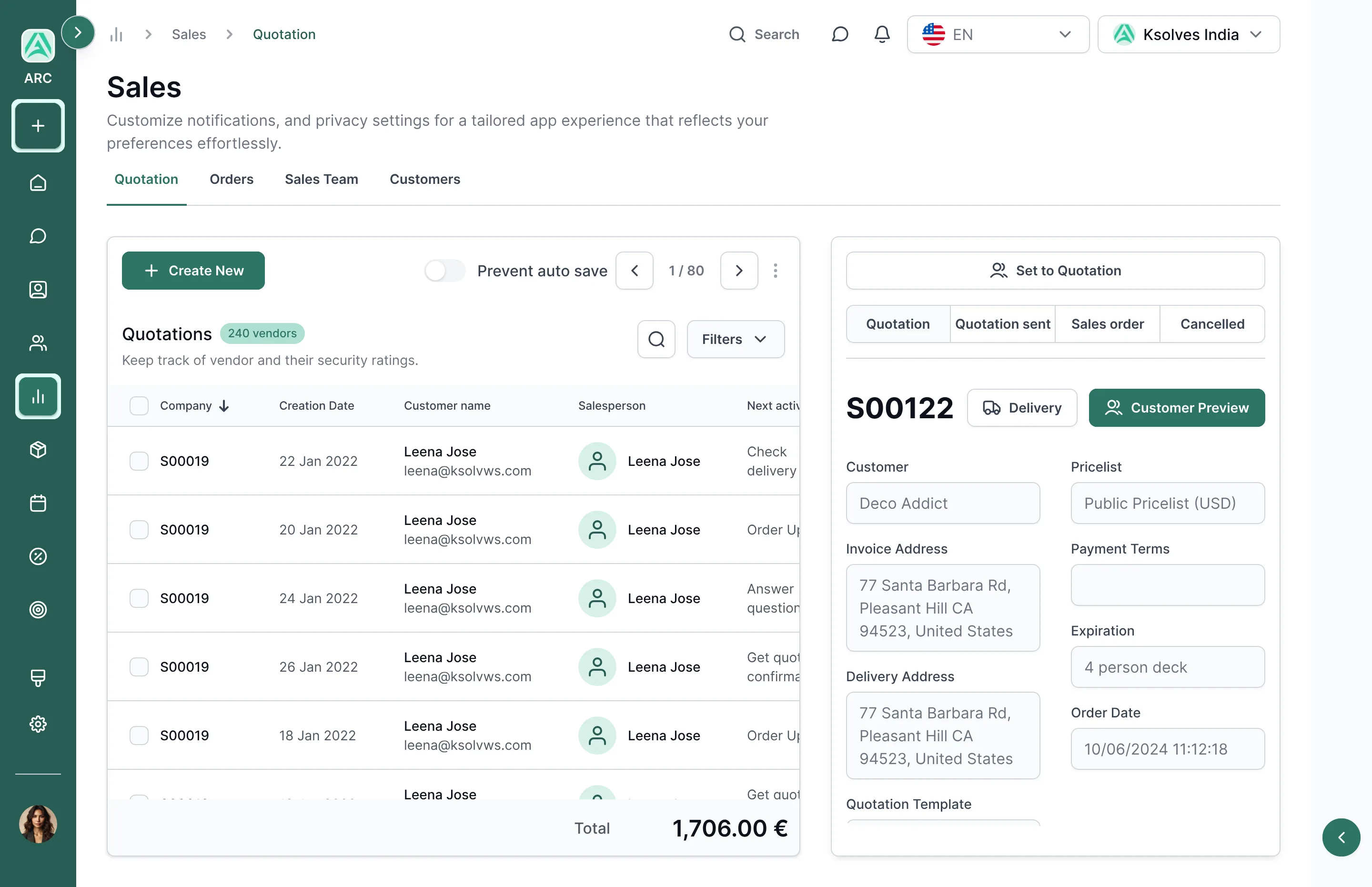The height and width of the screenshot is (887, 1372).
Task: Check the box for the 22 Jan 2022 row
Action: click(139, 461)
